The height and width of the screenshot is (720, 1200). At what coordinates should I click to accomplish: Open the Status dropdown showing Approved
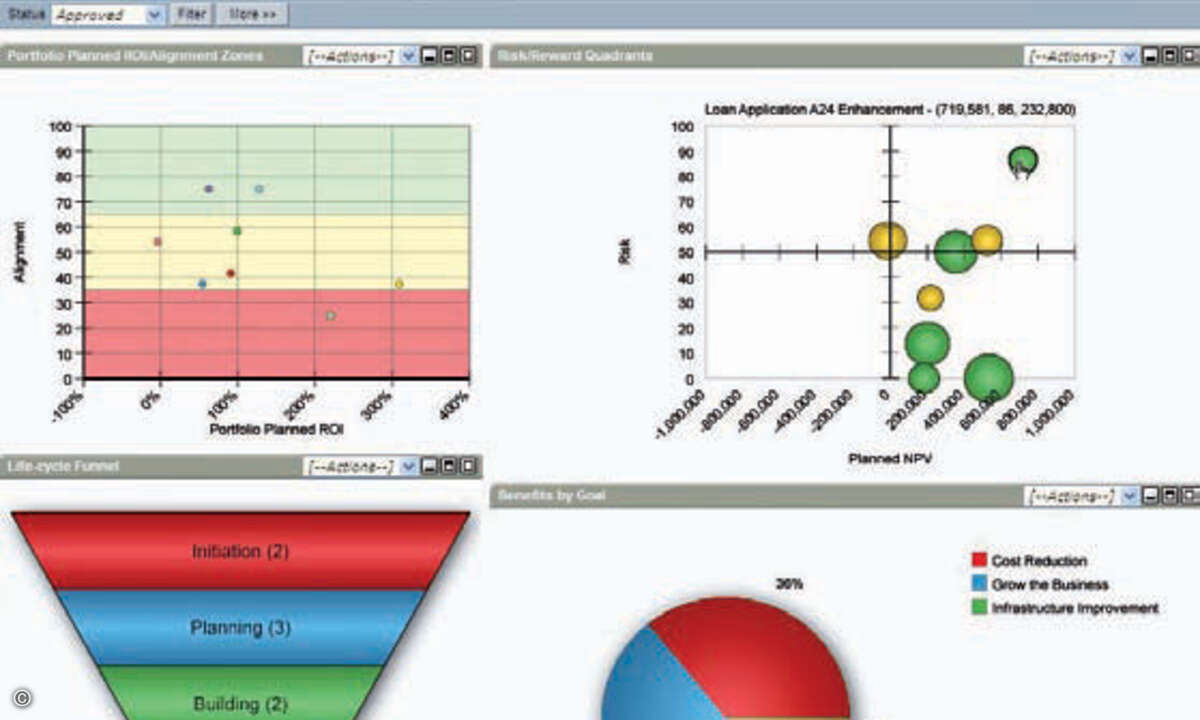tap(107, 15)
